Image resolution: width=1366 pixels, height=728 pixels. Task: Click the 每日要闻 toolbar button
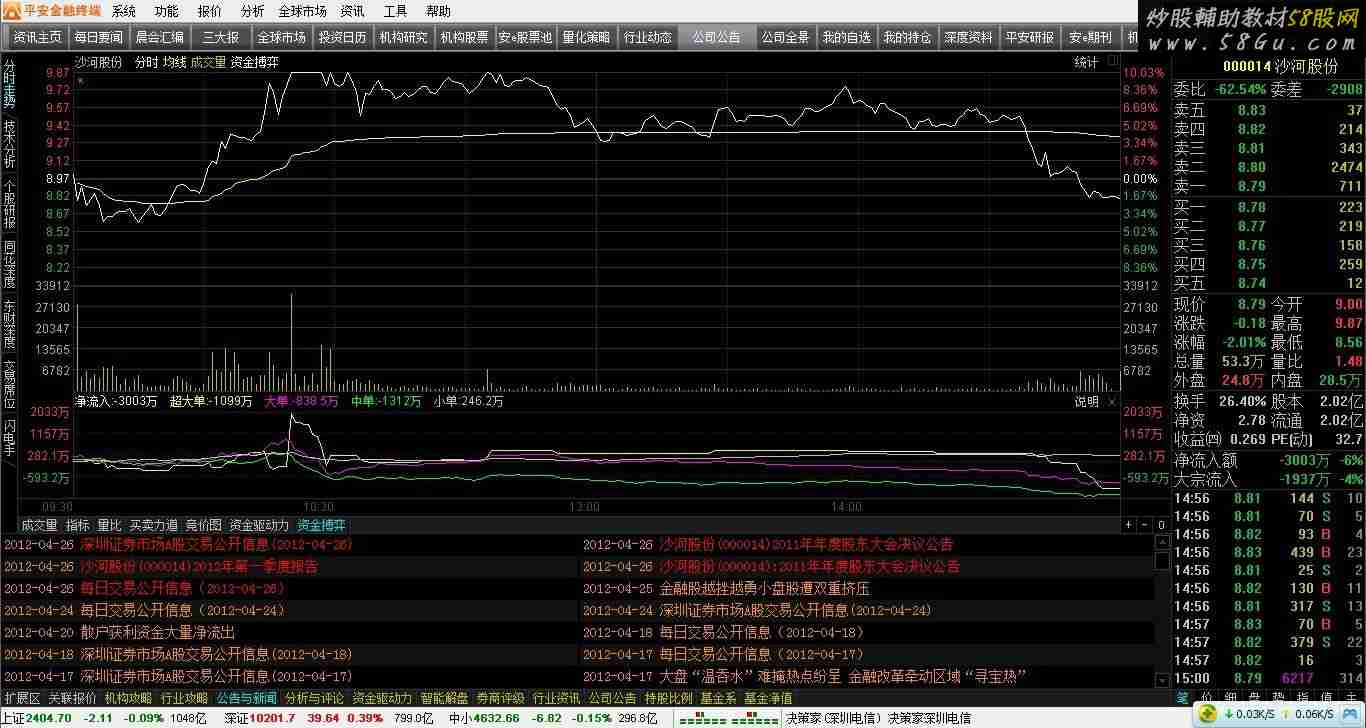click(98, 37)
